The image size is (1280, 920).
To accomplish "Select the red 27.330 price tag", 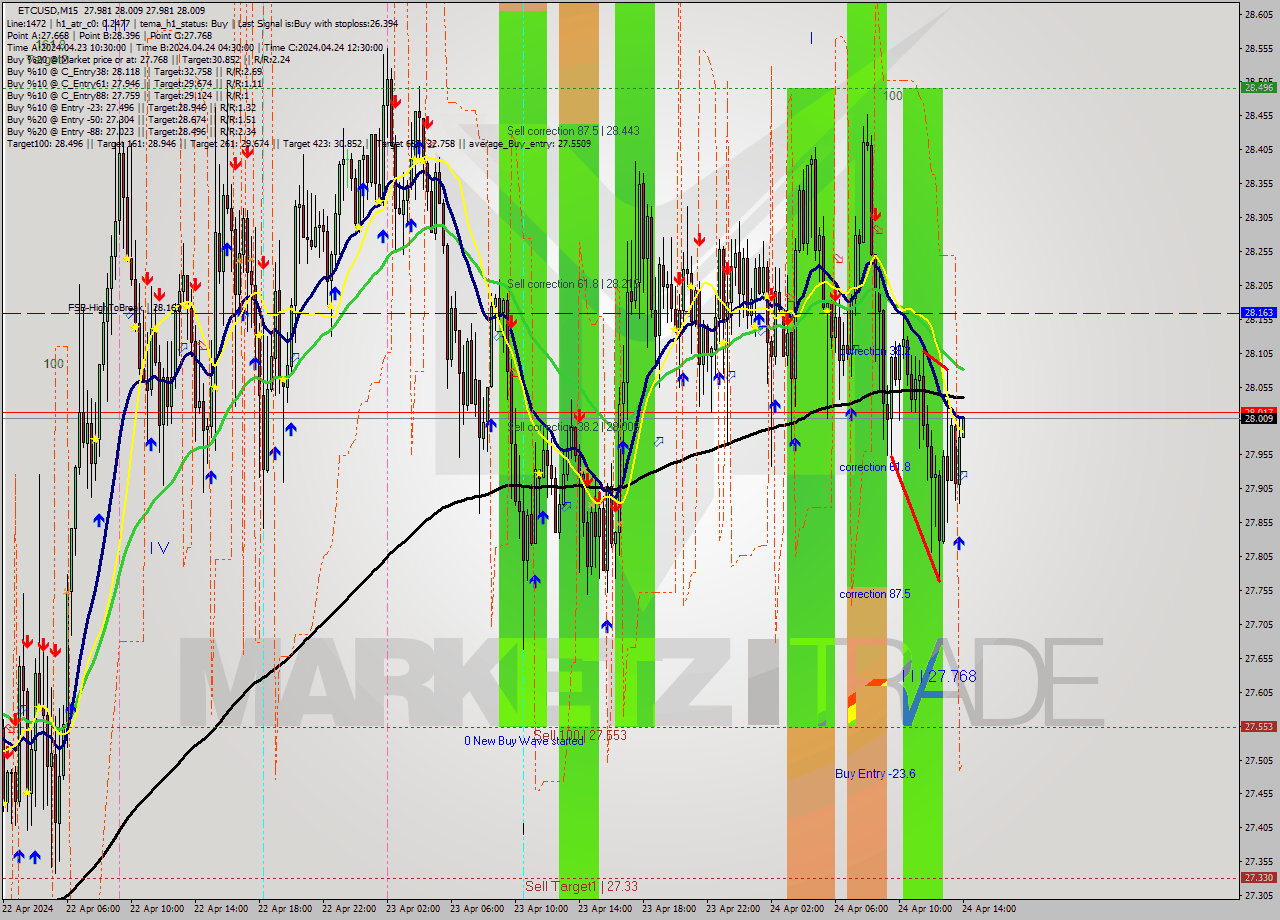I will click(x=1258, y=878).
